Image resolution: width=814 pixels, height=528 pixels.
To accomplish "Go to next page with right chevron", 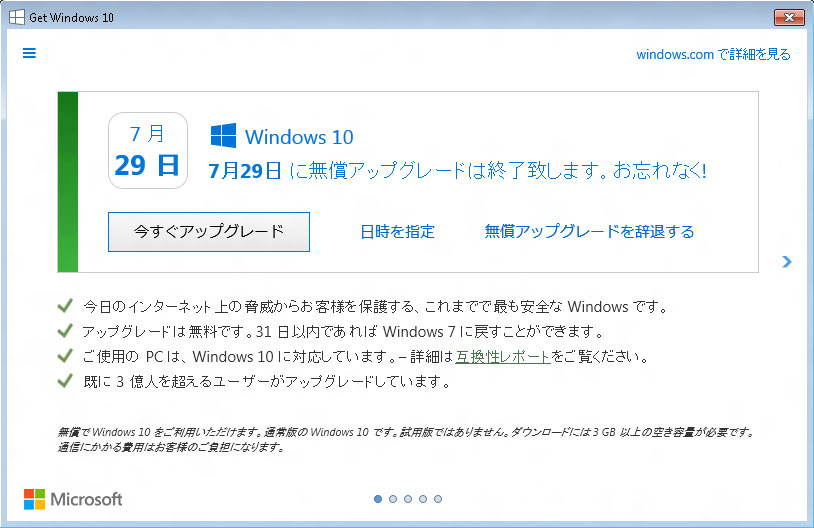I will (786, 262).
